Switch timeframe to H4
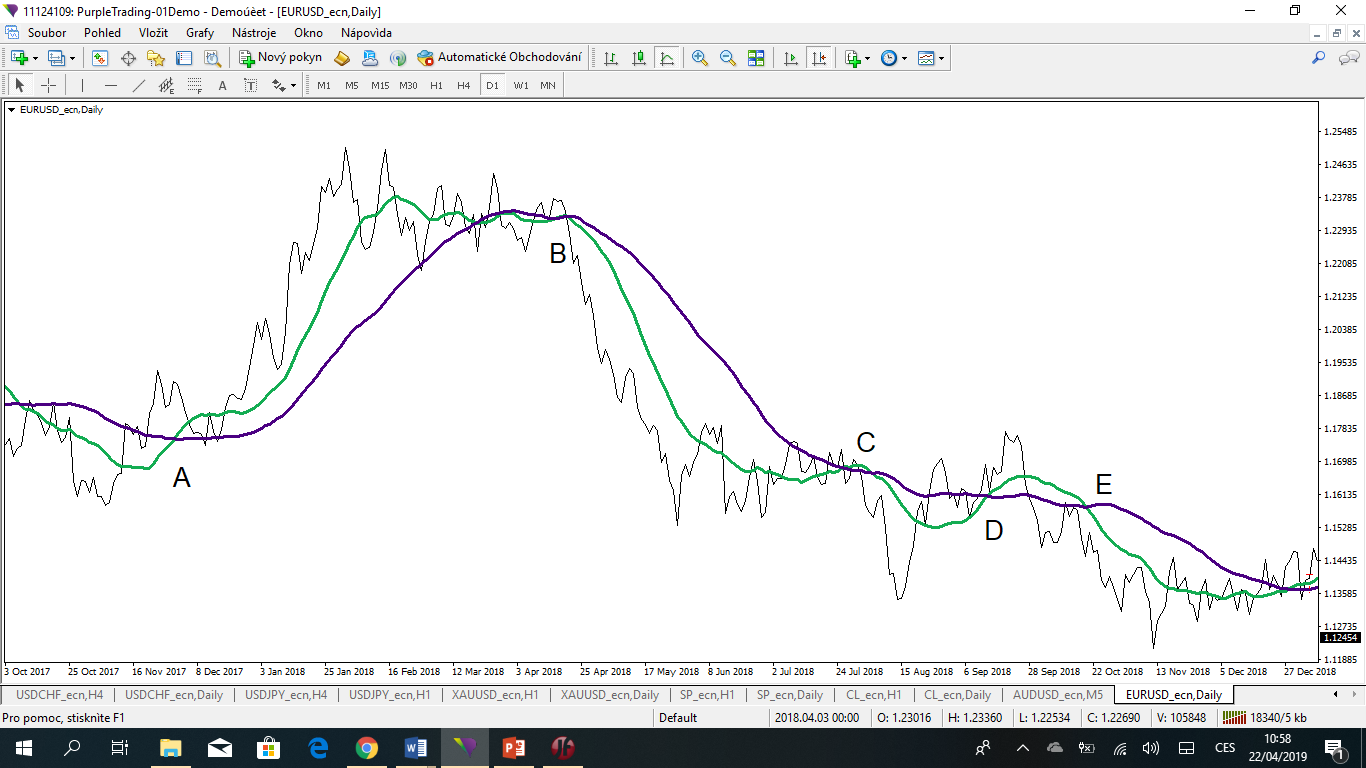1366x768 pixels. tap(462, 85)
